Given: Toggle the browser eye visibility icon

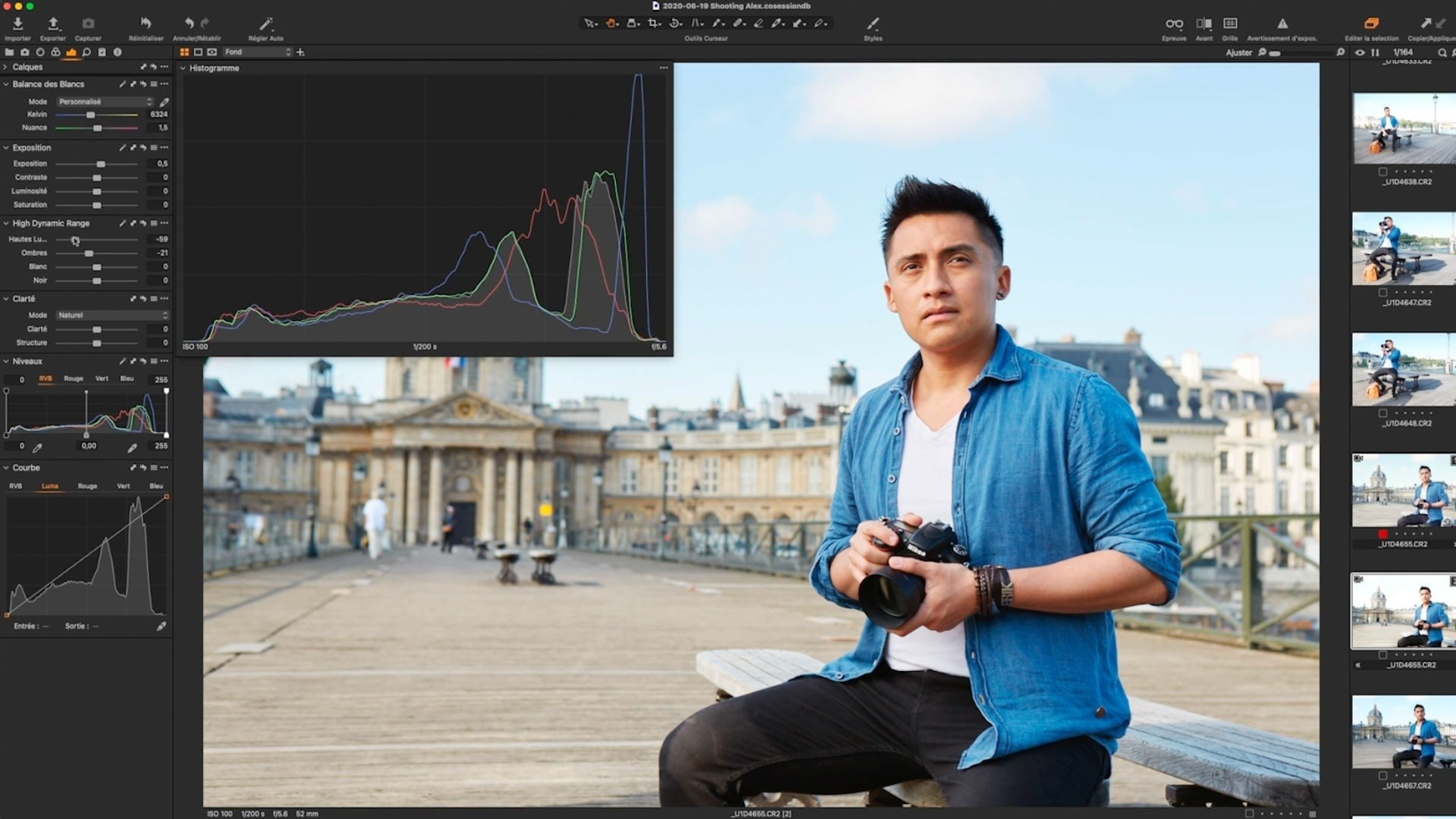Looking at the screenshot, I should point(1360,52).
